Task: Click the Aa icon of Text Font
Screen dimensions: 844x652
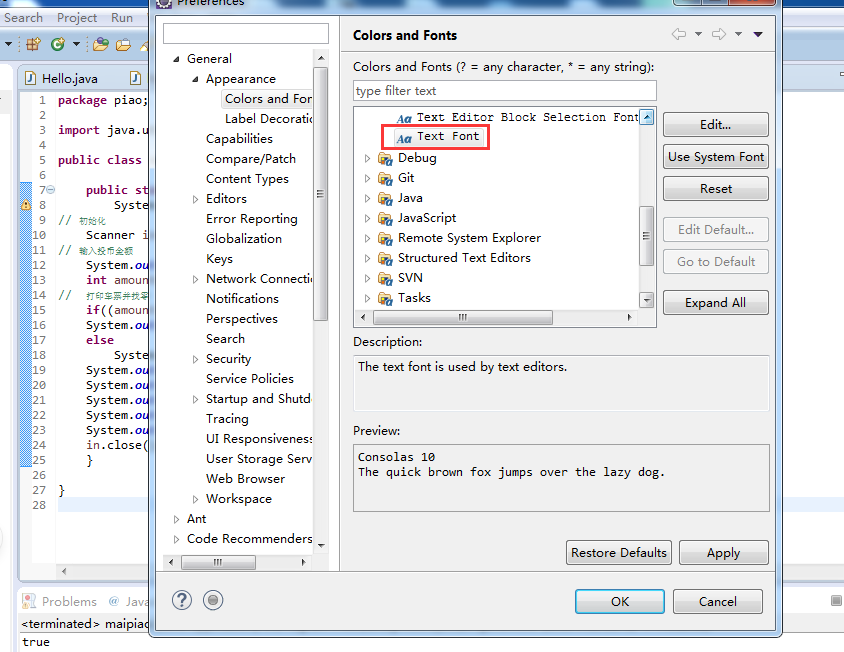Action: pos(404,138)
